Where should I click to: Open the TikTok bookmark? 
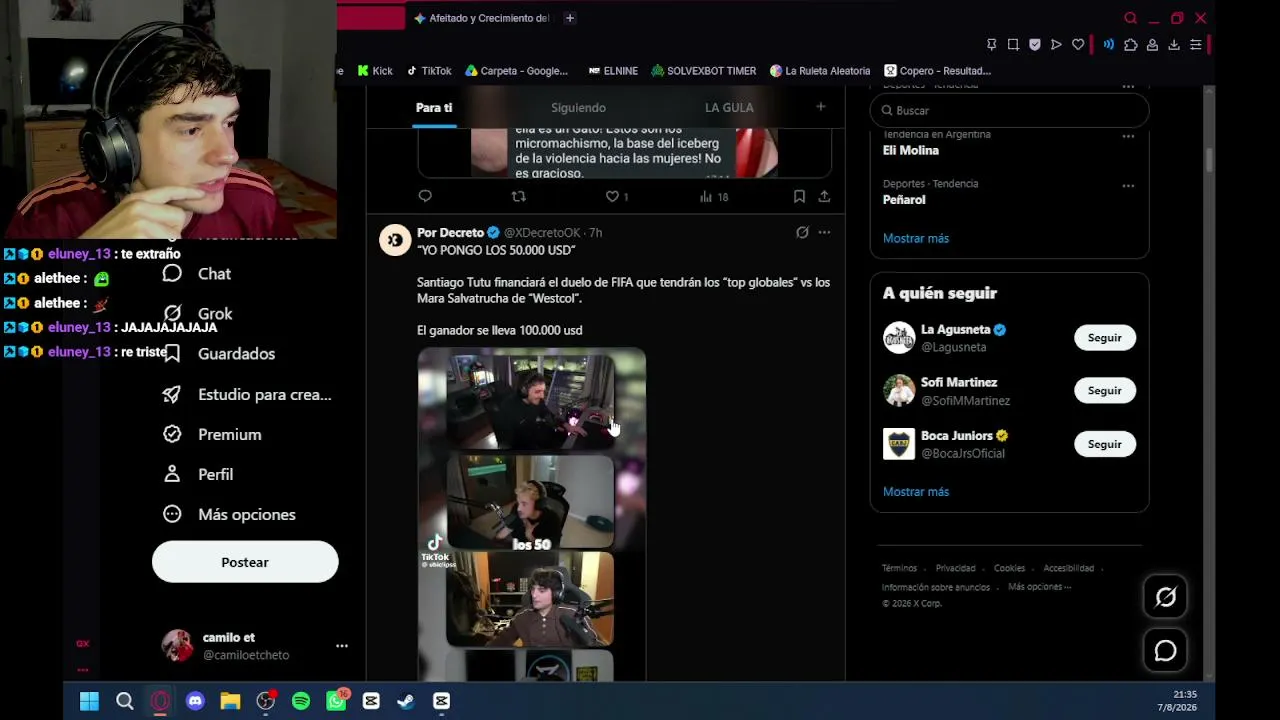pos(429,71)
